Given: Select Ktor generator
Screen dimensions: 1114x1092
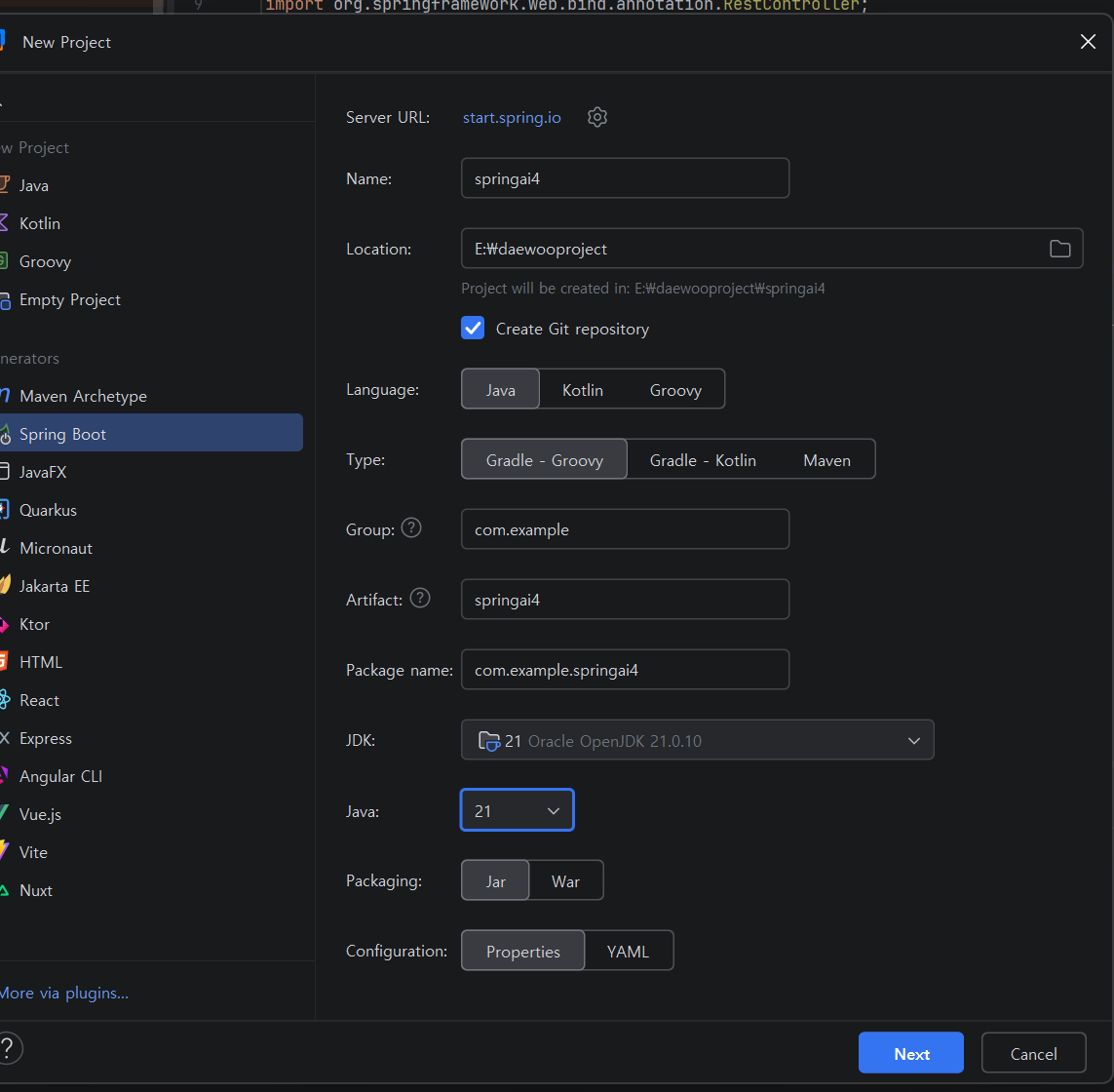Looking at the screenshot, I should point(151,624).
